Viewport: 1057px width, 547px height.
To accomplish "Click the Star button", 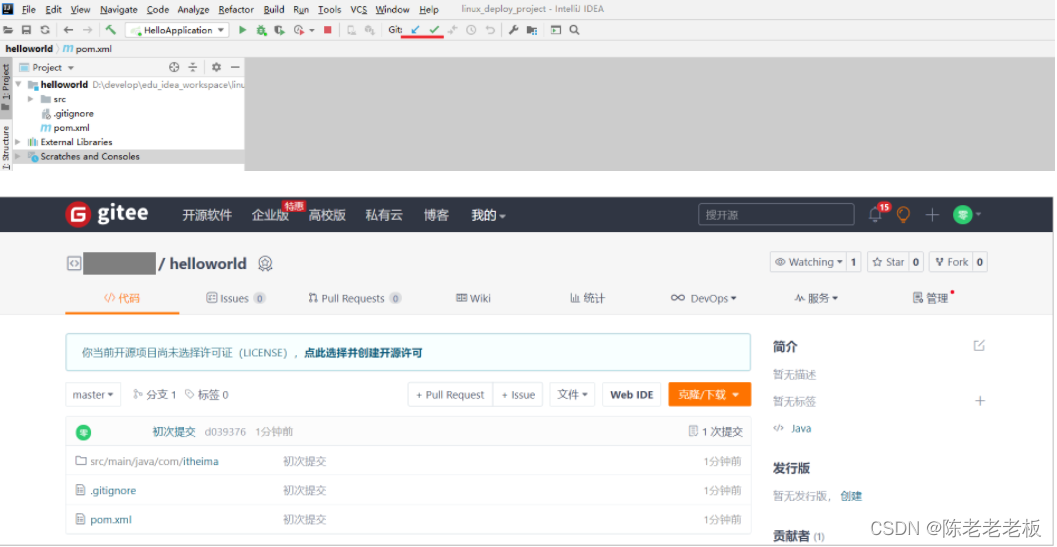I will tap(888, 262).
